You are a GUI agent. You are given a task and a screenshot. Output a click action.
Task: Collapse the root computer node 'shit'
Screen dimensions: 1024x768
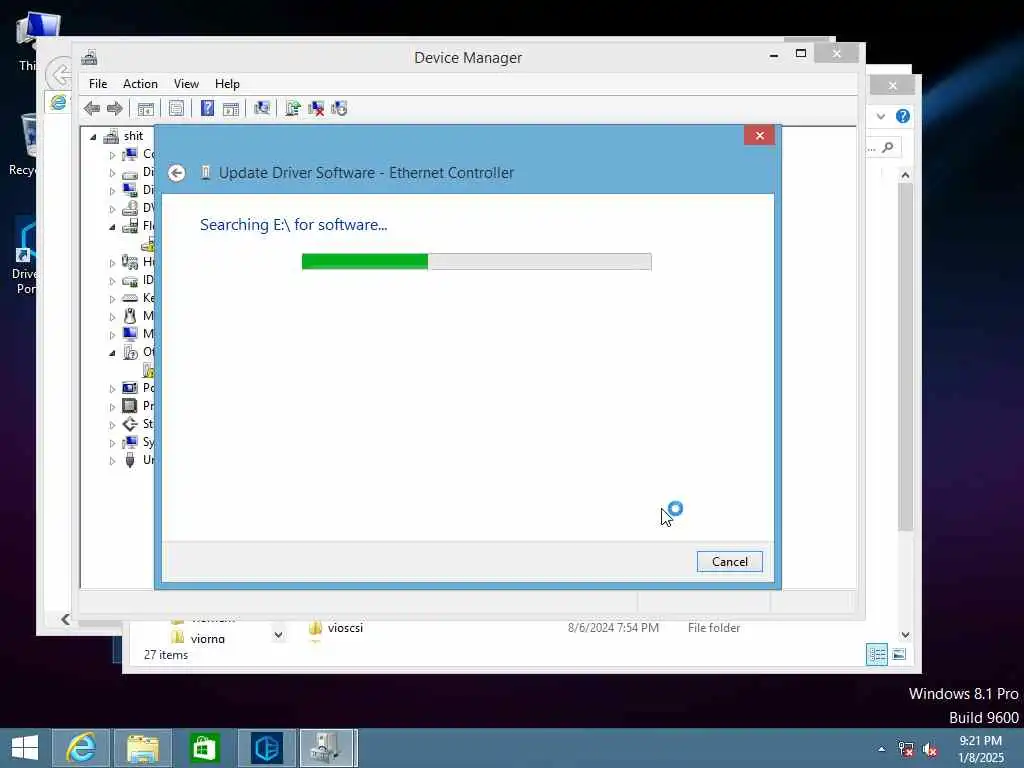(x=93, y=137)
